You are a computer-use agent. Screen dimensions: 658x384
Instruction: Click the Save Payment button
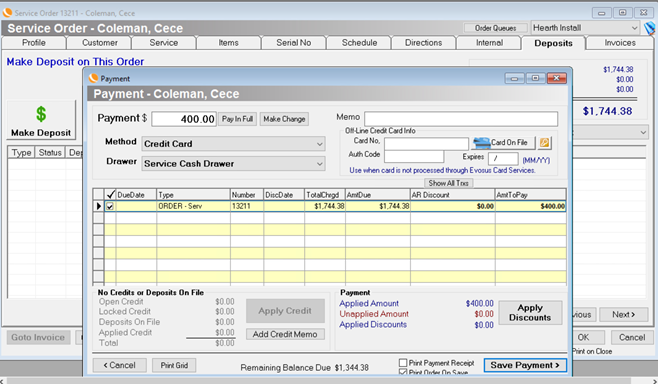point(525,365)
